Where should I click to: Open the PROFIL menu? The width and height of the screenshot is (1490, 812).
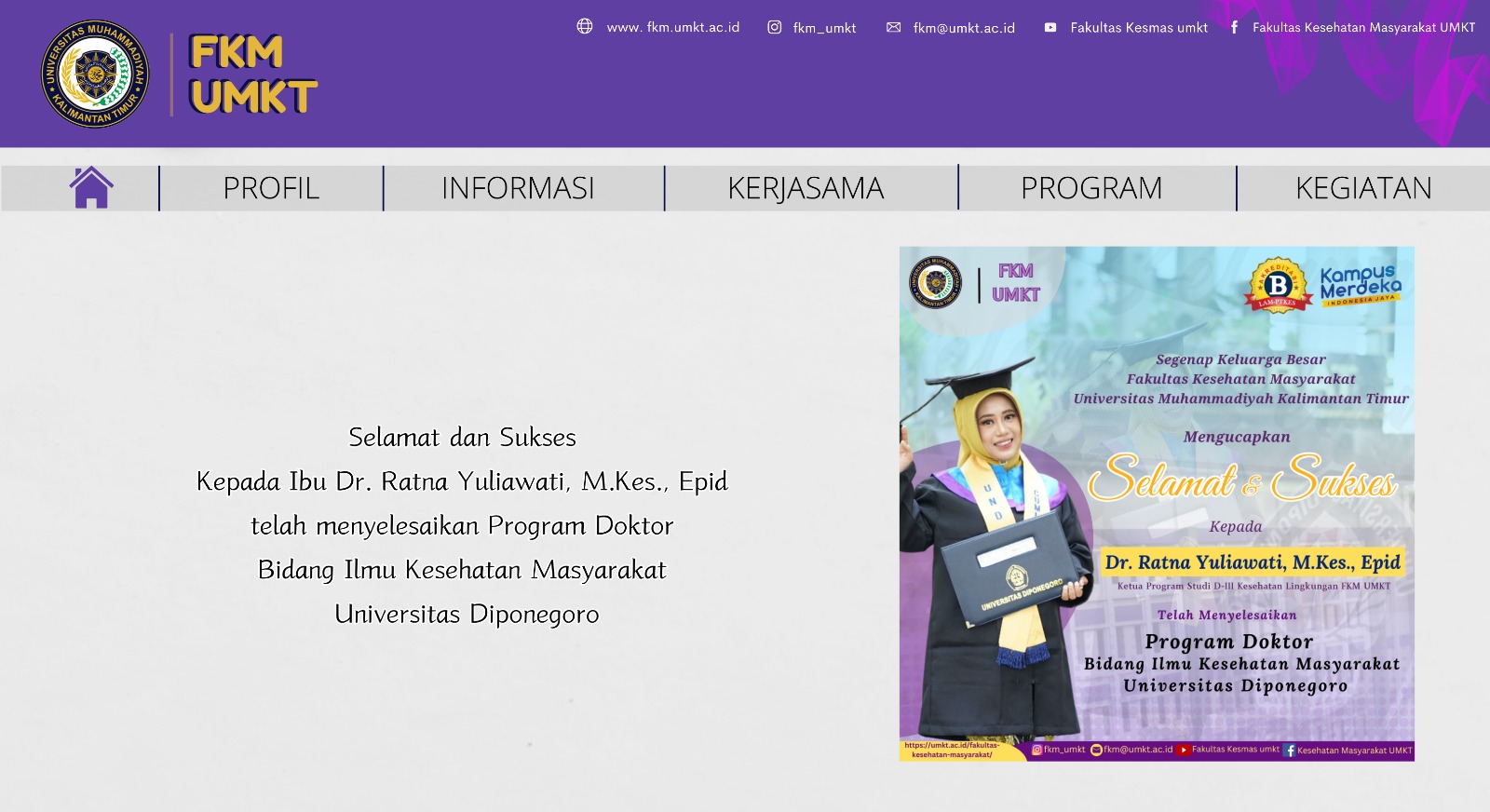271,188
